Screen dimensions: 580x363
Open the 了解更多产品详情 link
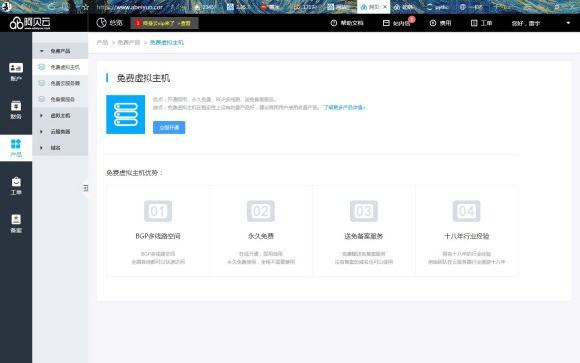tap(344, 107)
